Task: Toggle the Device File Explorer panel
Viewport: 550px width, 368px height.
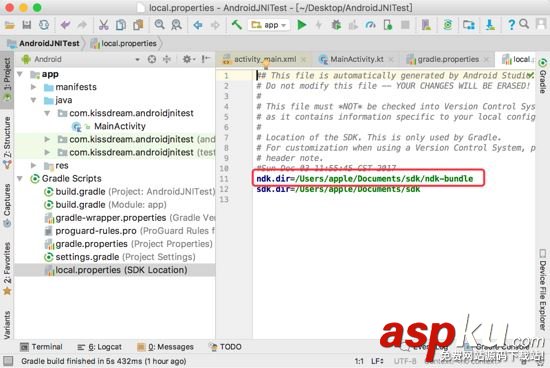Action: (543, 290)
